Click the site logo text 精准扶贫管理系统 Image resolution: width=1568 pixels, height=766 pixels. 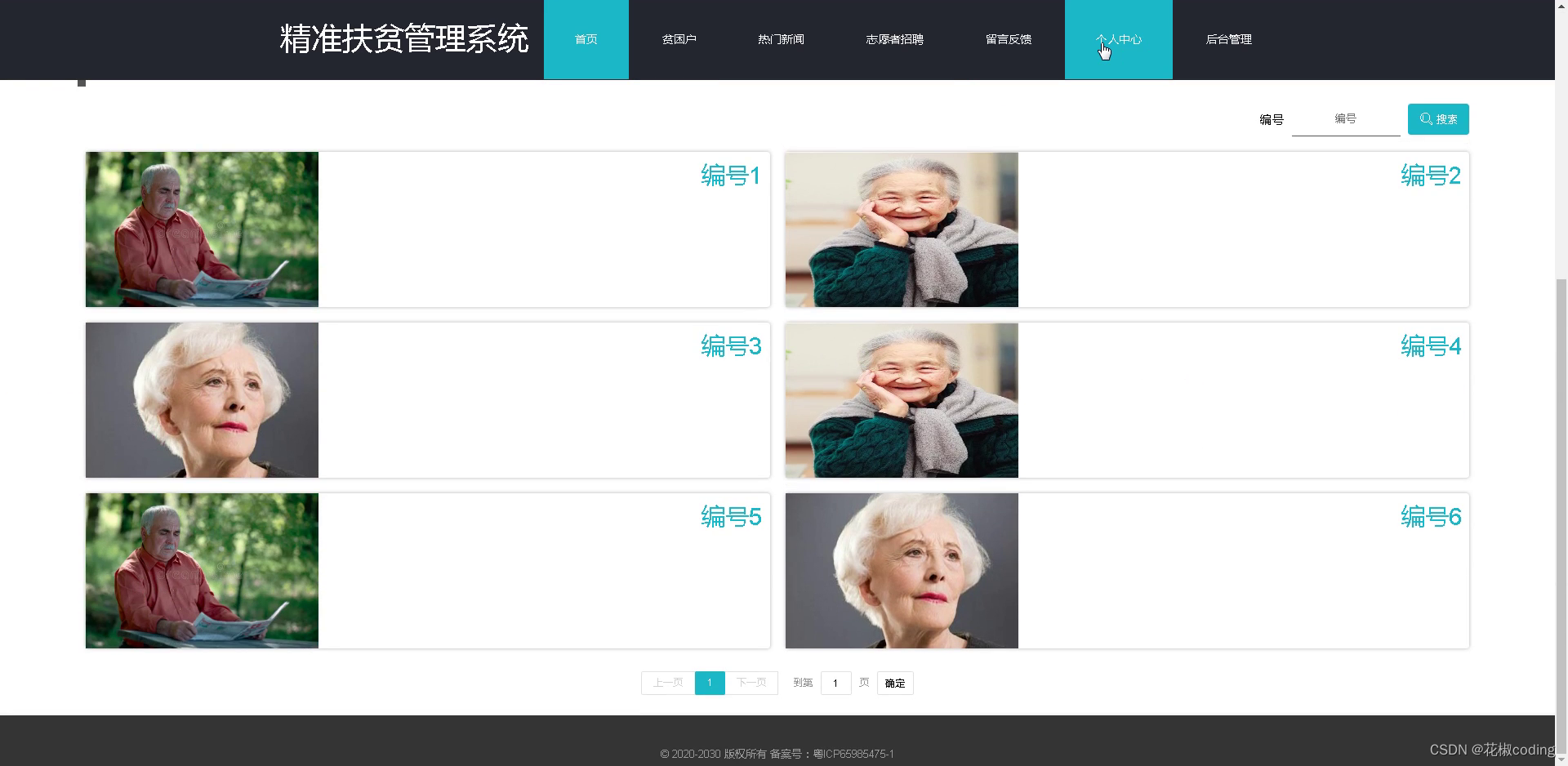pos(403,38)
